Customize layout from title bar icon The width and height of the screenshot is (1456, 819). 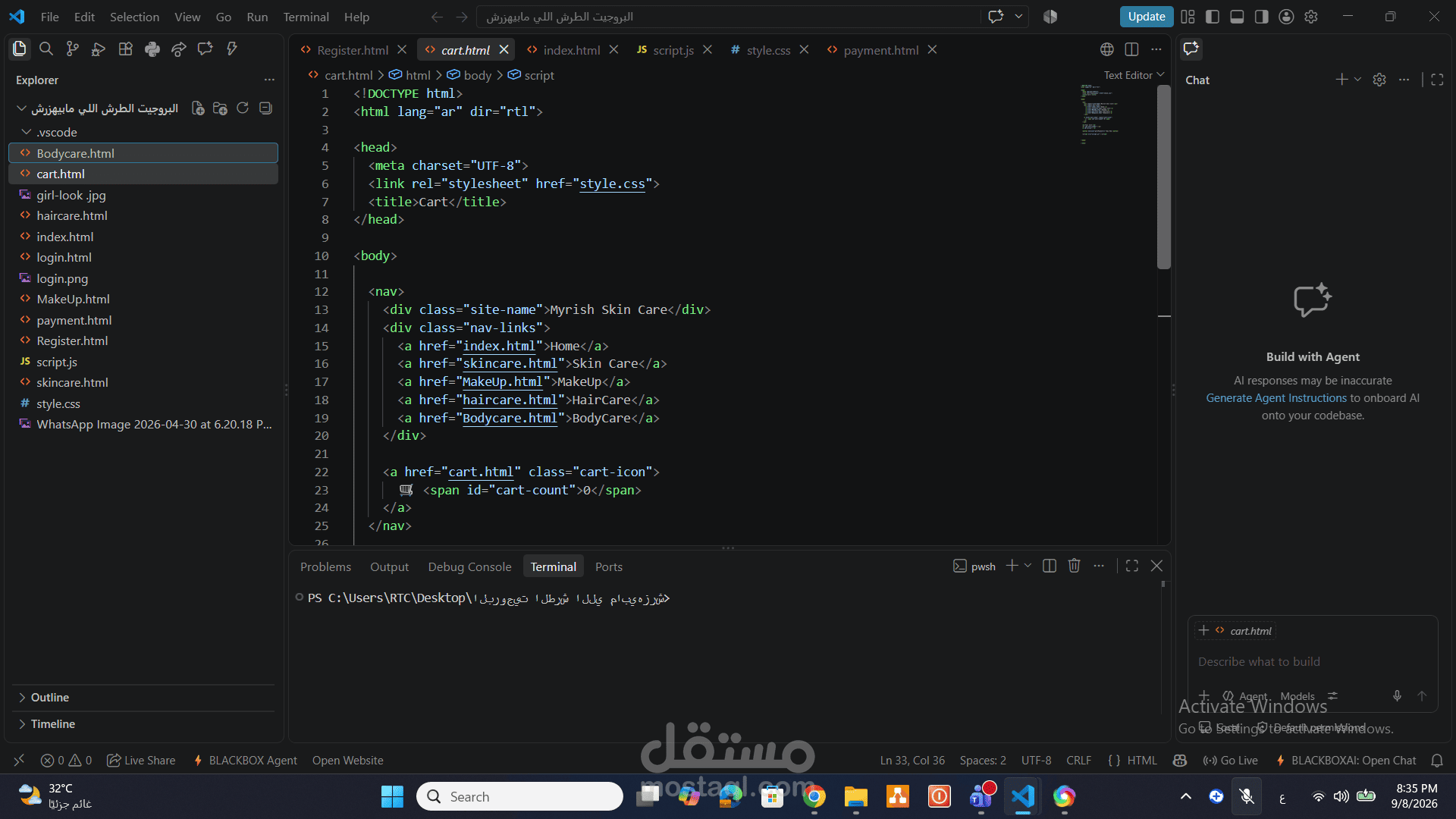click(x=1188, y=17)
